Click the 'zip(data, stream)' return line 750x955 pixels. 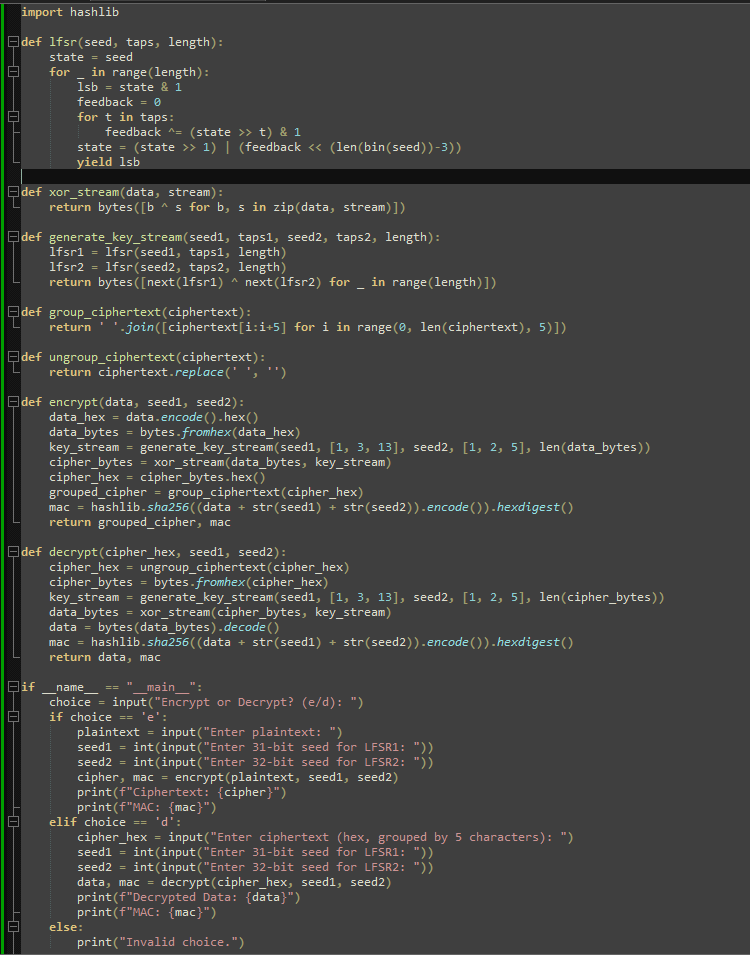tap(227, 207)
